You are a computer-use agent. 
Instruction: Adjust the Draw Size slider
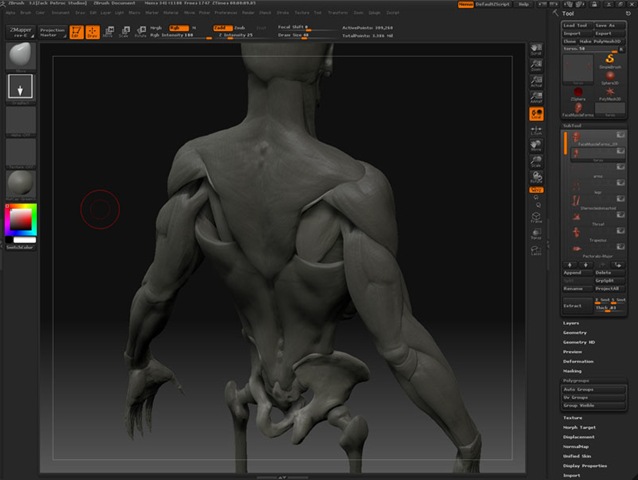pyautogui.click(x=307, y=36)
